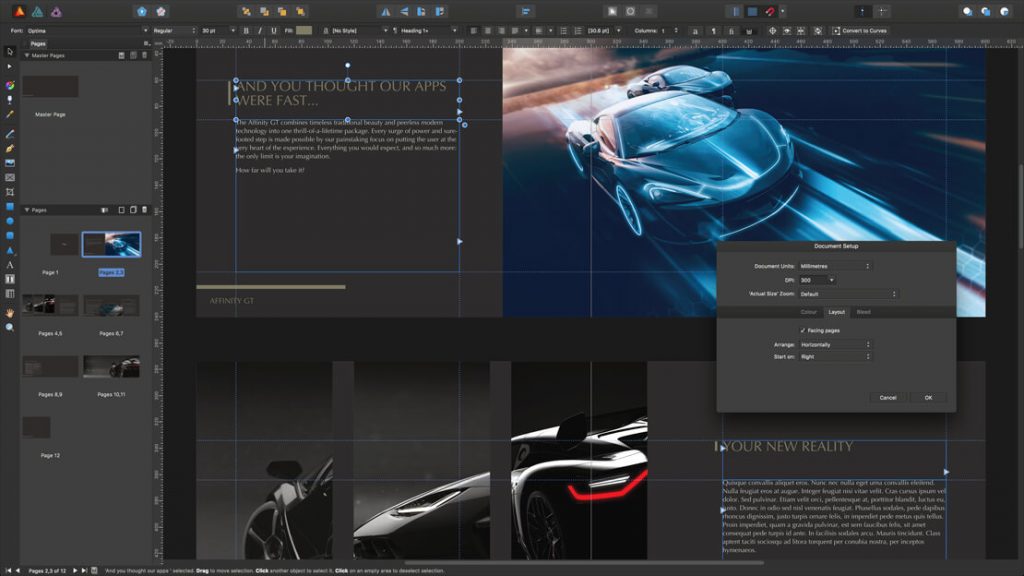The image size is (1024, 576).
Task: Select the View (Hand) tool
Action: pyautogui.click(x=8, y=313)
